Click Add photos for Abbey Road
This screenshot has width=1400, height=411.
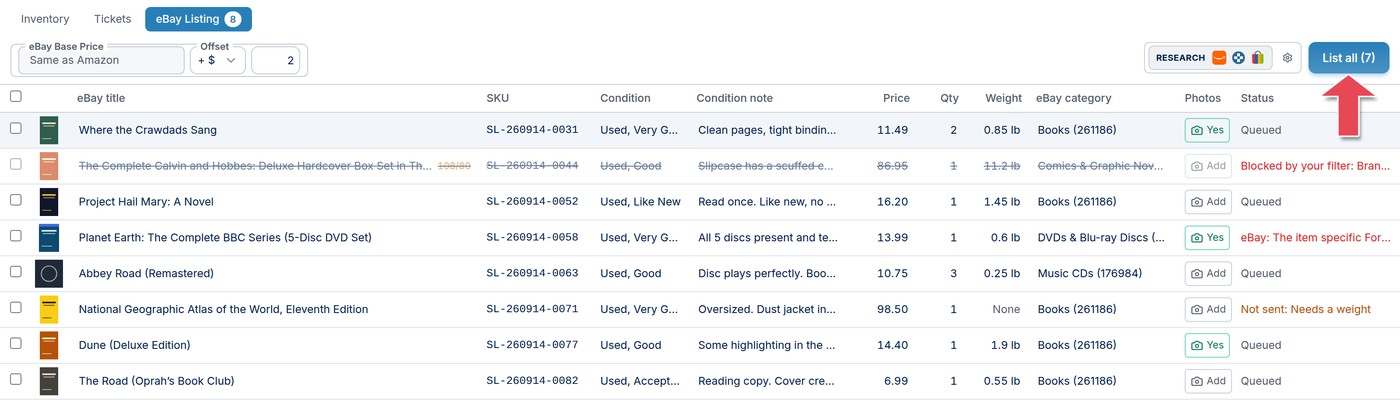1208,274
